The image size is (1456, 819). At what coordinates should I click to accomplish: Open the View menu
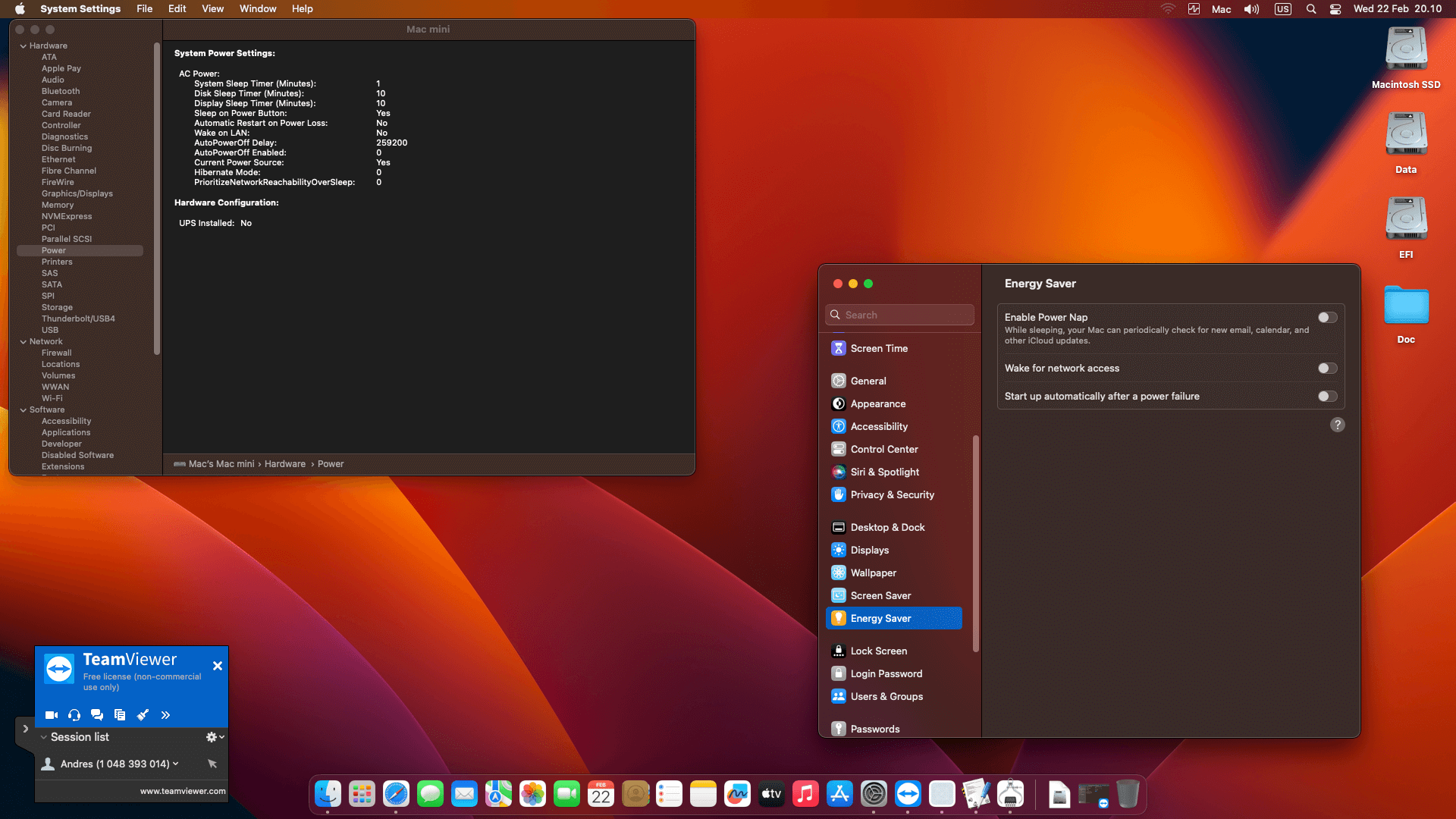click(212, 9)
